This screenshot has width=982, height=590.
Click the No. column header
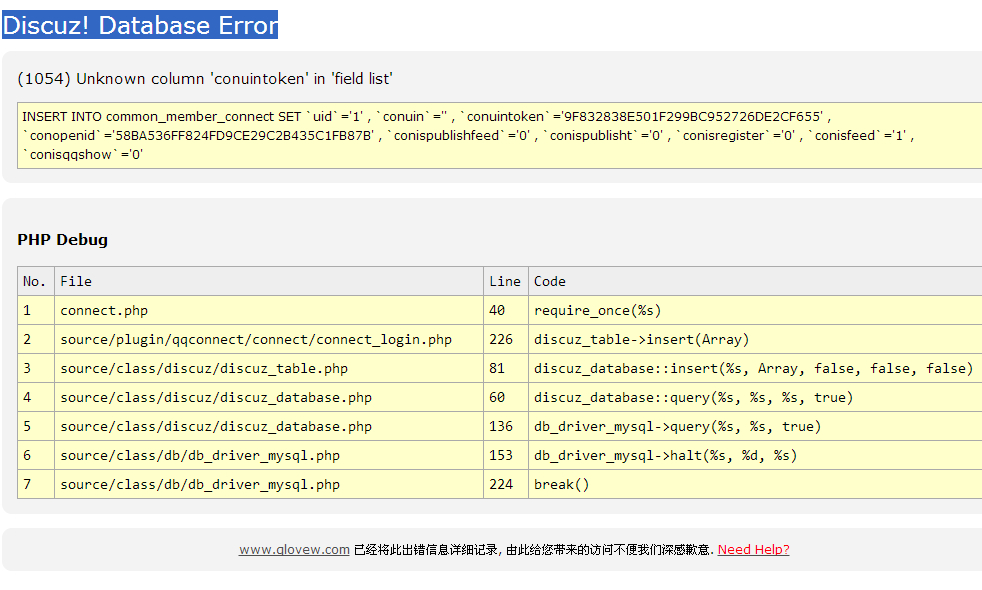[x=35, y=281]
